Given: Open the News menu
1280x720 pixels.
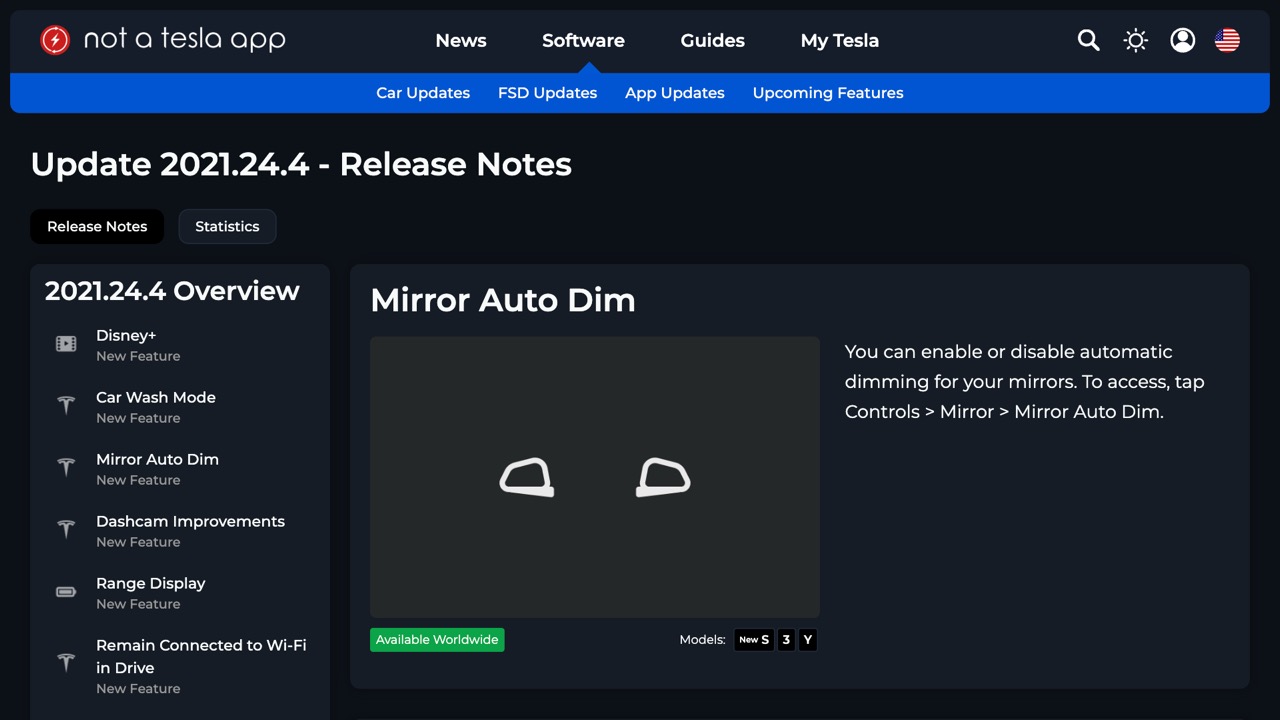Looking at the screenshot, I should pos(461,41).
